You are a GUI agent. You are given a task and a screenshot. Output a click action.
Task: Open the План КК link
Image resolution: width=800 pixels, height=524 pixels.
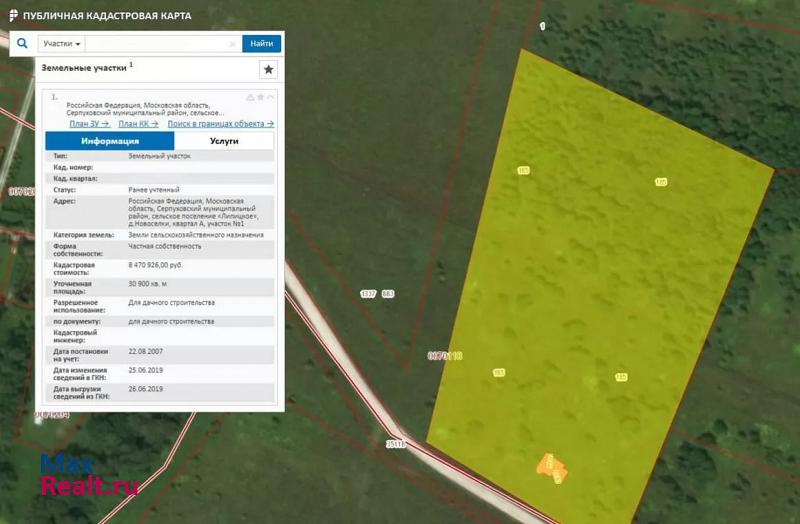pyautogui.click(x=138, y=124)
